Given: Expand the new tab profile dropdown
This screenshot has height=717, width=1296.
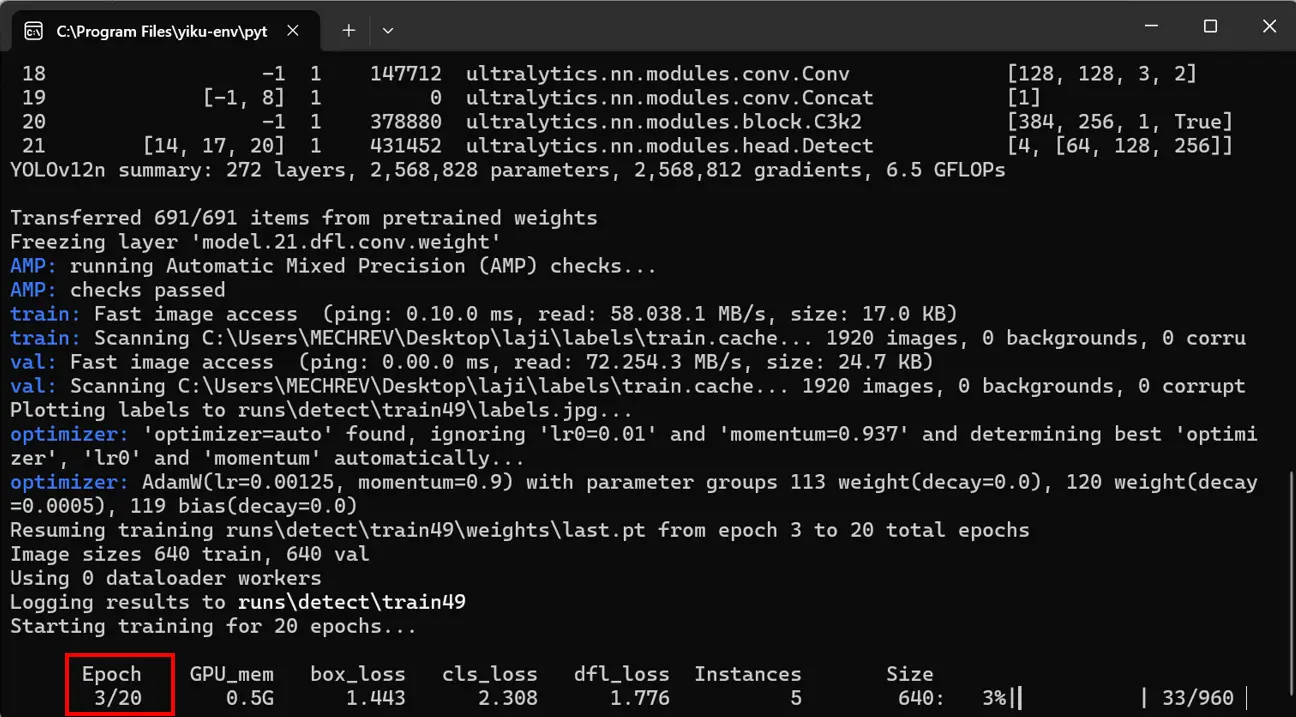Looking at the screenshot, I should (388, 31).
